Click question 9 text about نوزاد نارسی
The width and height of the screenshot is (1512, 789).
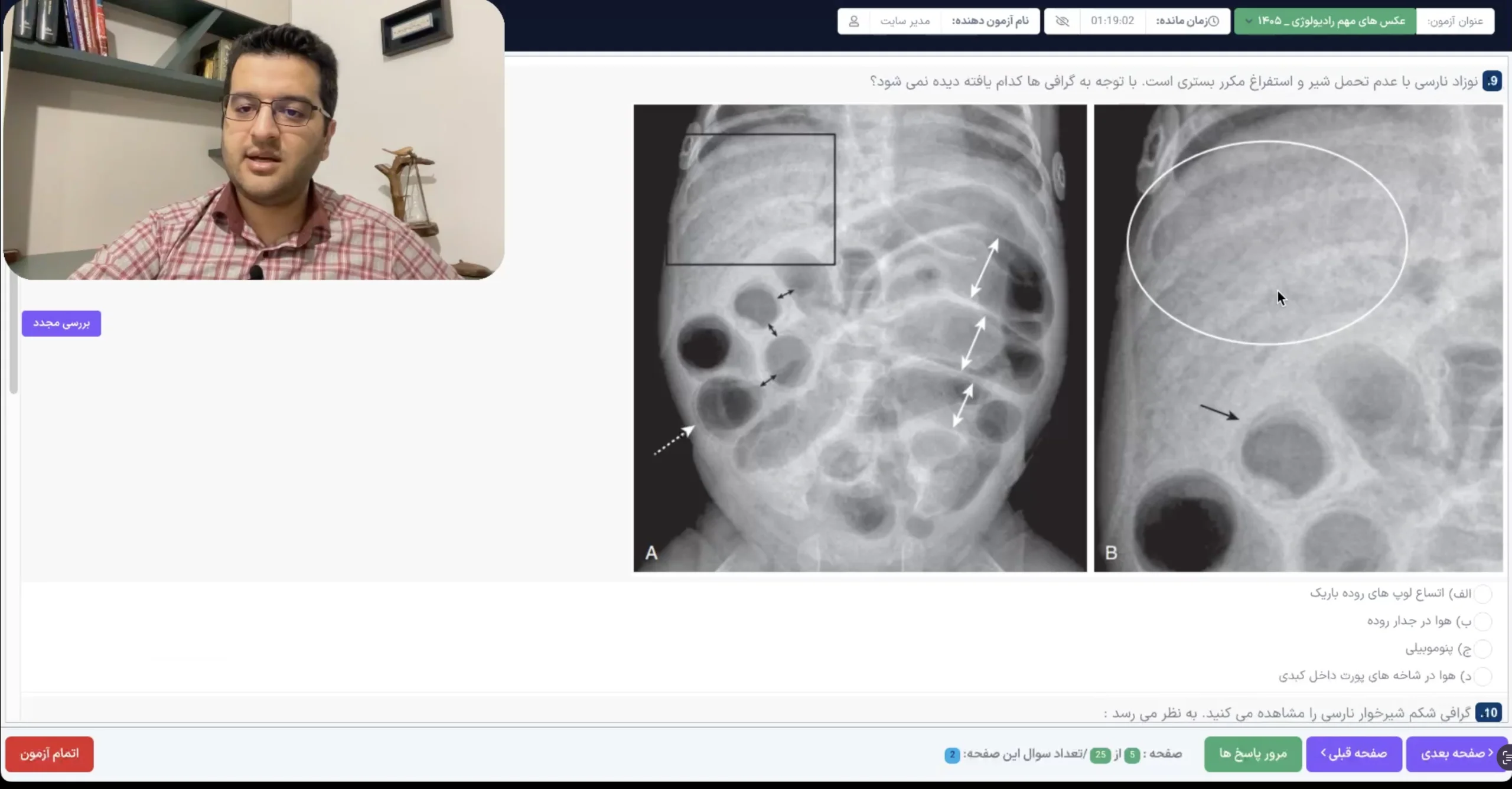click(1174, 81)
